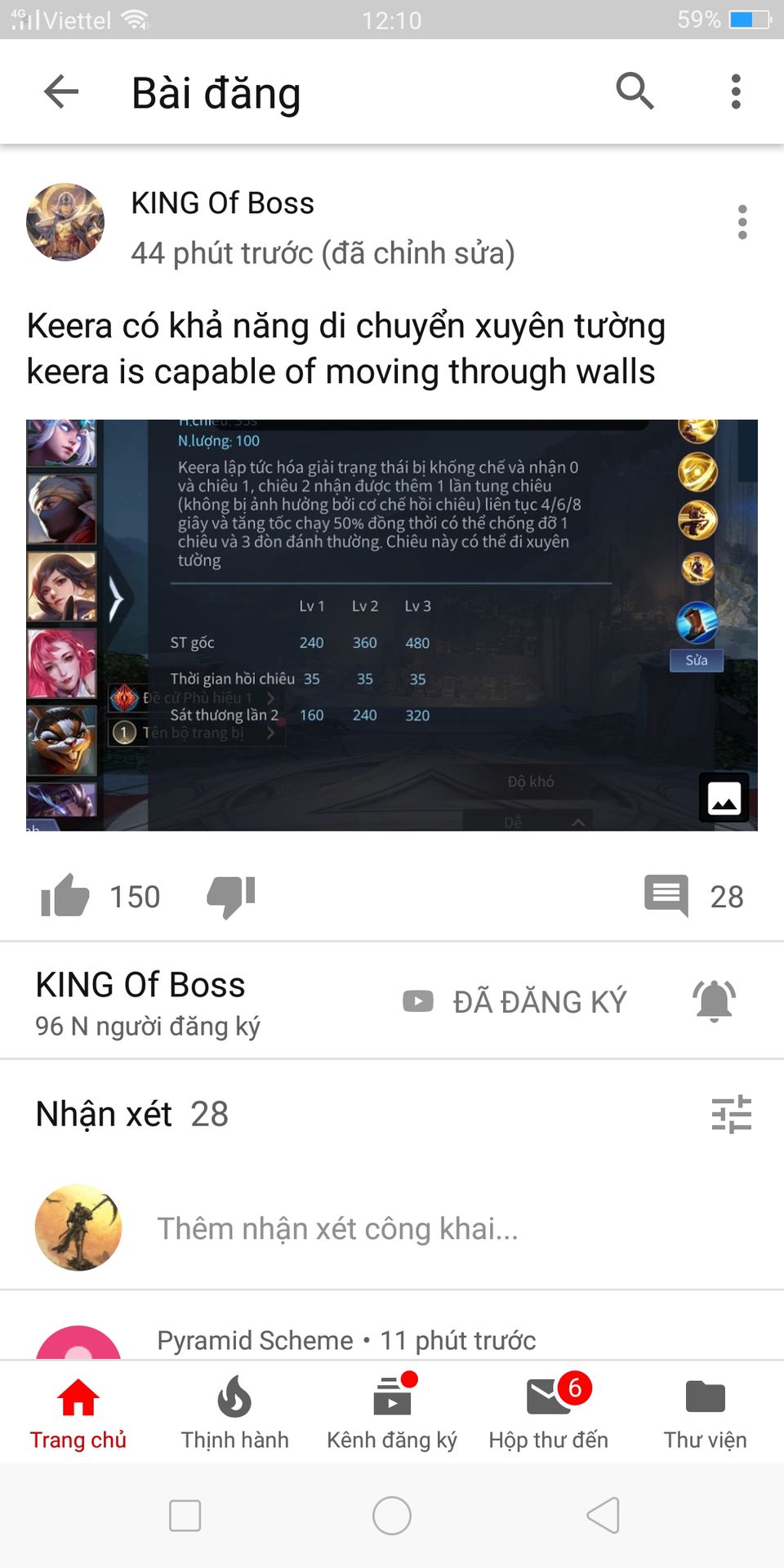Image resolution: width=784 pixels, height=1568 pixels.
Task: Open the KING Of Boss avatar in post header
Action: click(65, 222)
